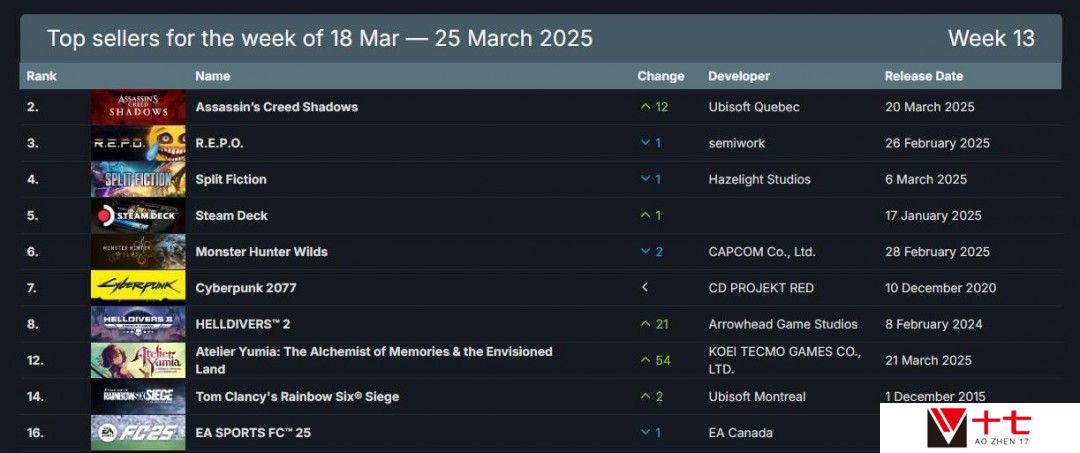Click Monster Hunter Wilds' down 2 indicator
This screenshot has height=453, width=1080.
[652, 251]
